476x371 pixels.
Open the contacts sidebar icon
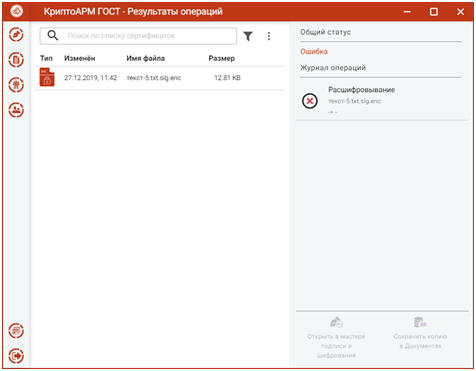pyautogui.click(x=16, y=110)
